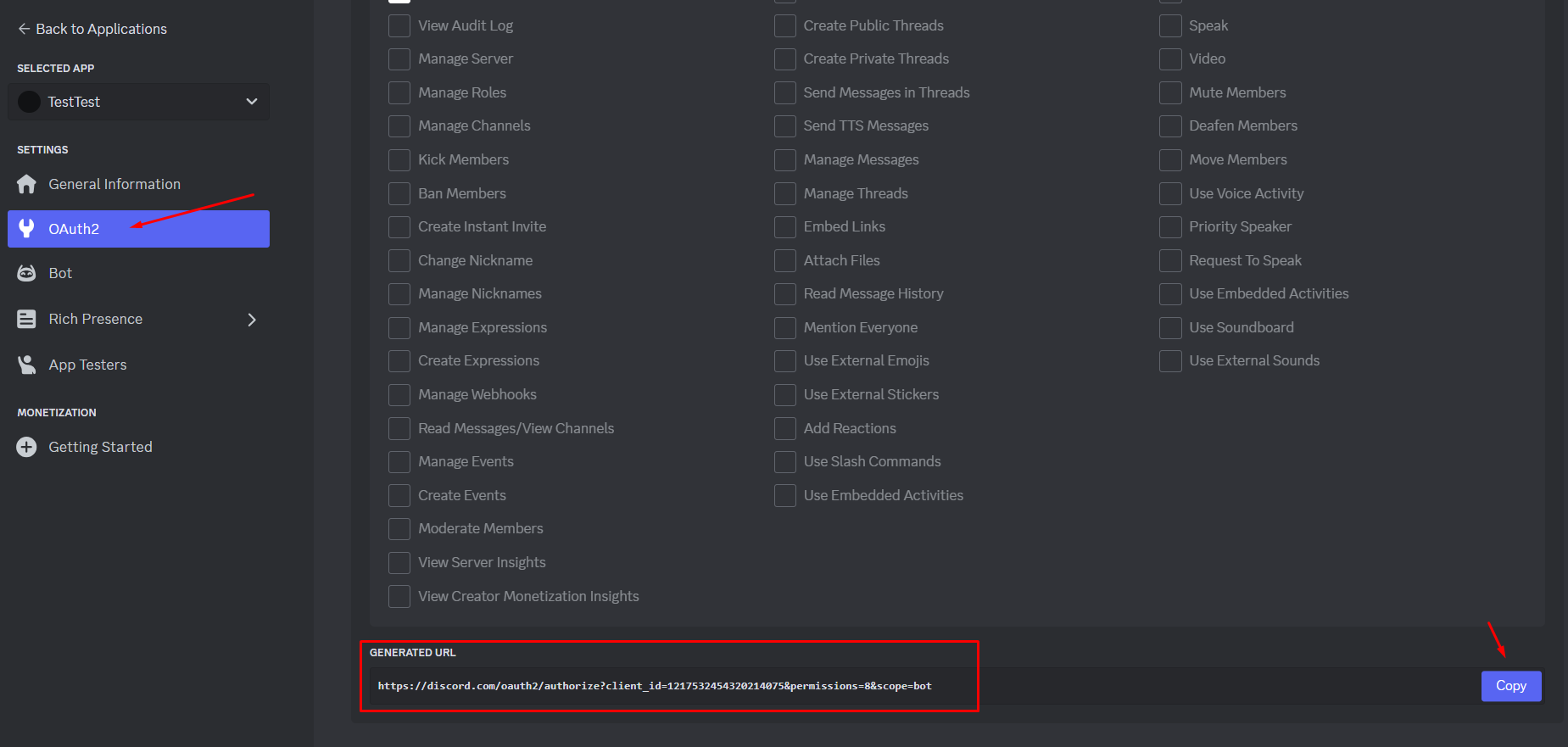This screenshot has height=747, width=1568.
Task: Tick the Send TTS Messages checkbox
Action: (785, 126)
